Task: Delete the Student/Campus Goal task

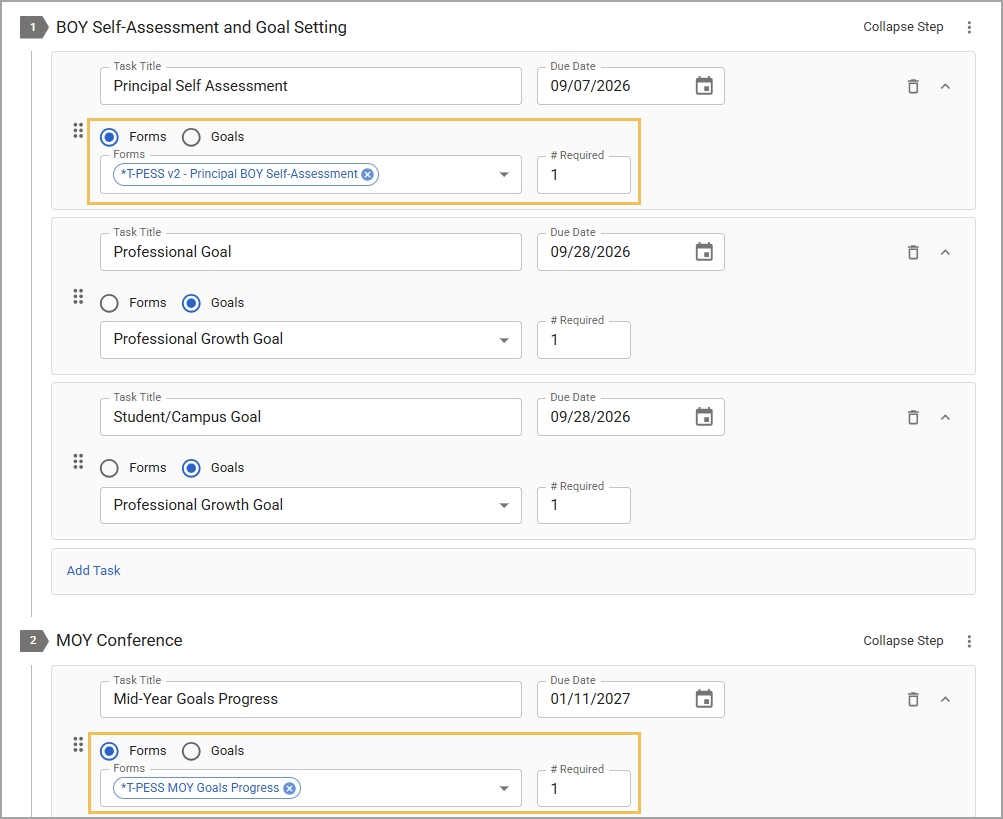Action: [913, 417]
